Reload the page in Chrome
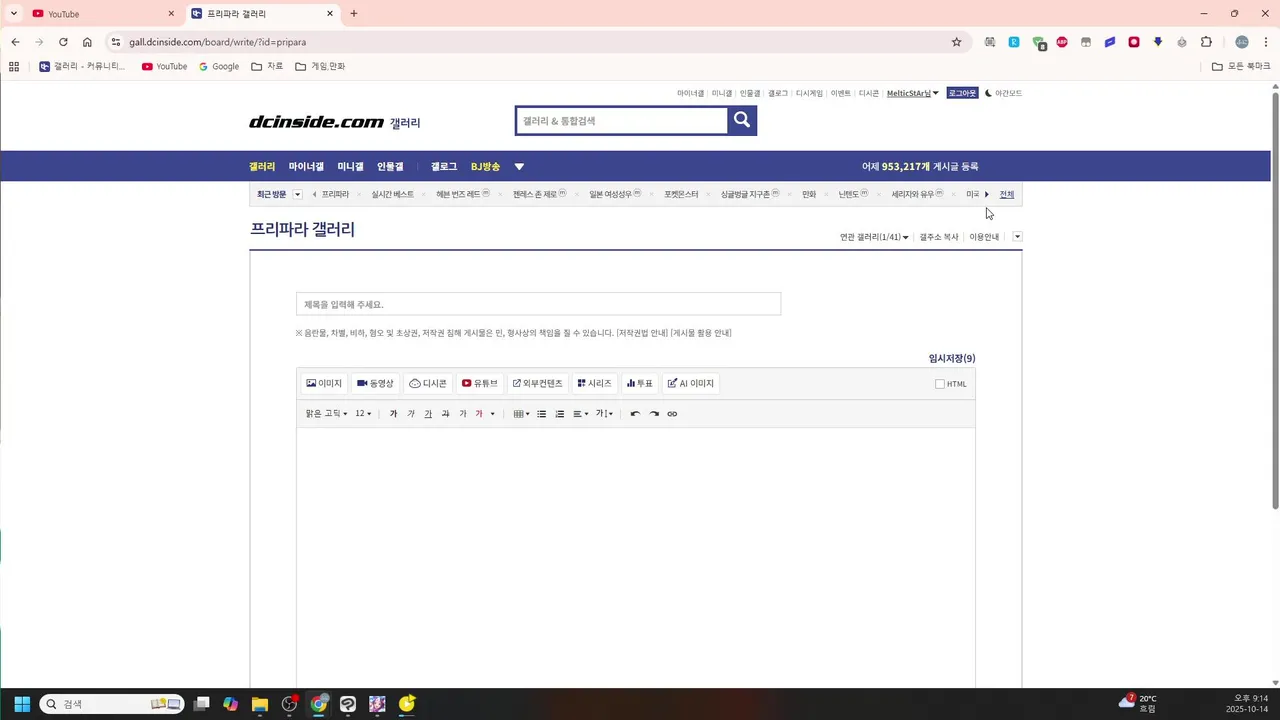 [63, 42]
